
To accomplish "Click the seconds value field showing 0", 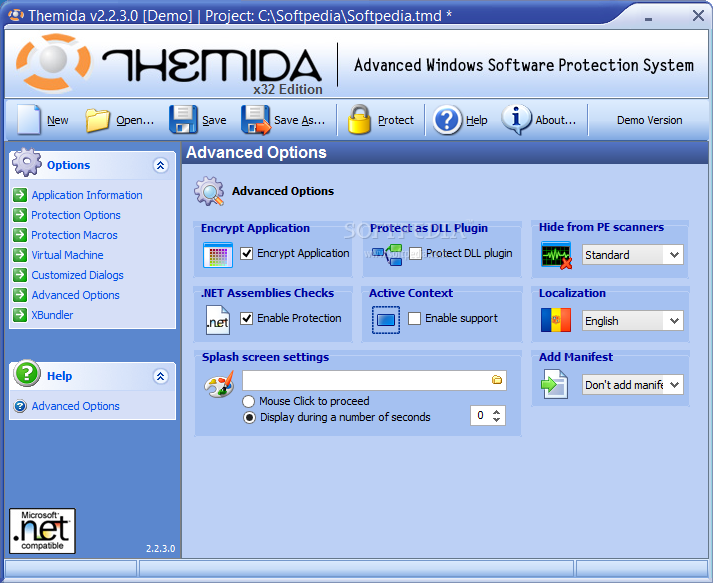I will [x=481, y=415].
